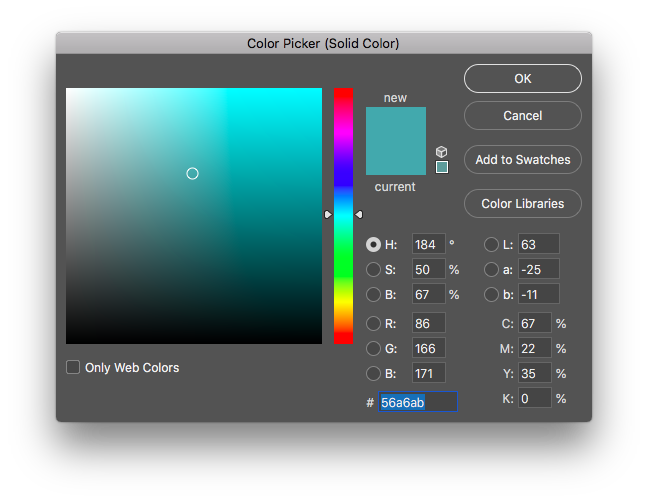Click the Cancel button
This screenshot has height=502, width=648.
coord(523,116)
